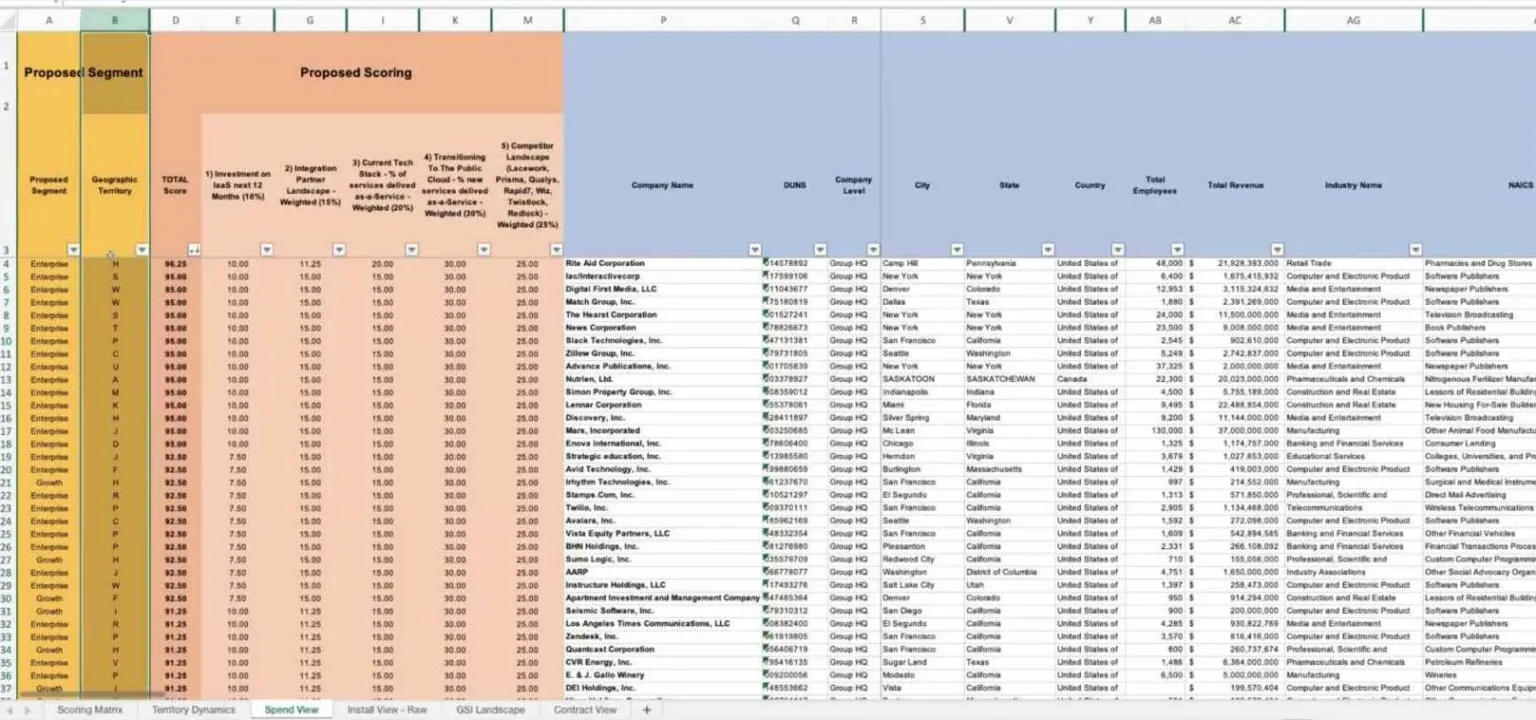The width and height of the screenshot is (1536, 720).
Task: Open the Geographic Territory filter dropdown
Action: coord(142,249)
